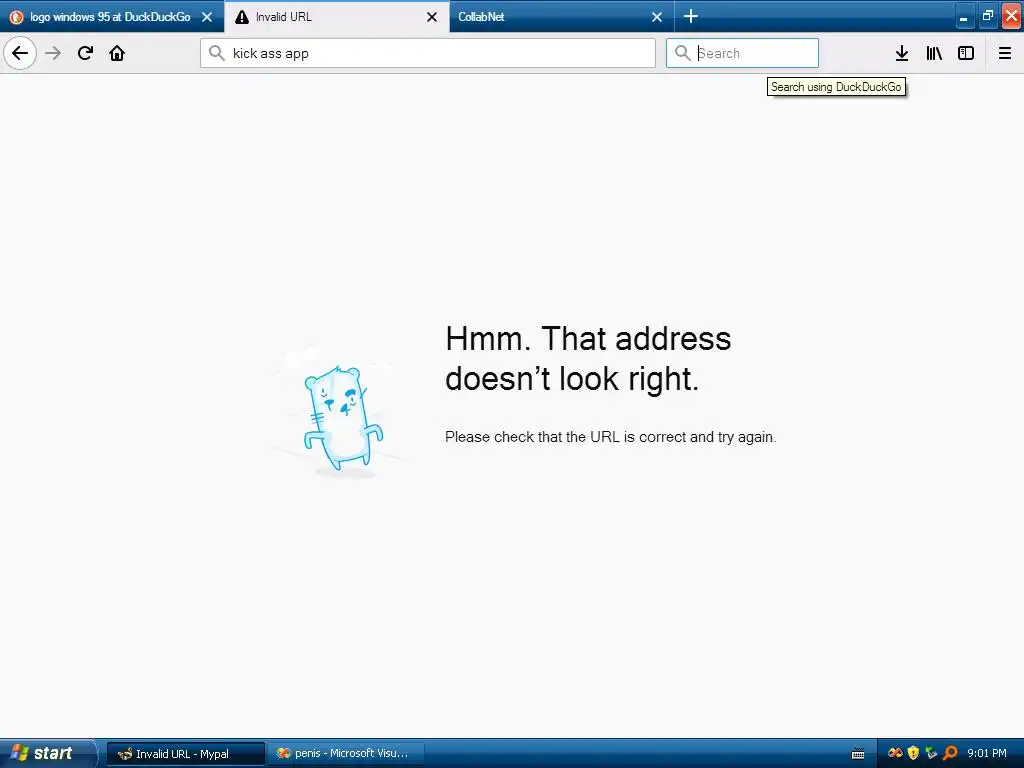Switch to 'logo windows 95 at DuckDuckGo' tab
The image size is (1024, 768).
[x=112, y=16]
